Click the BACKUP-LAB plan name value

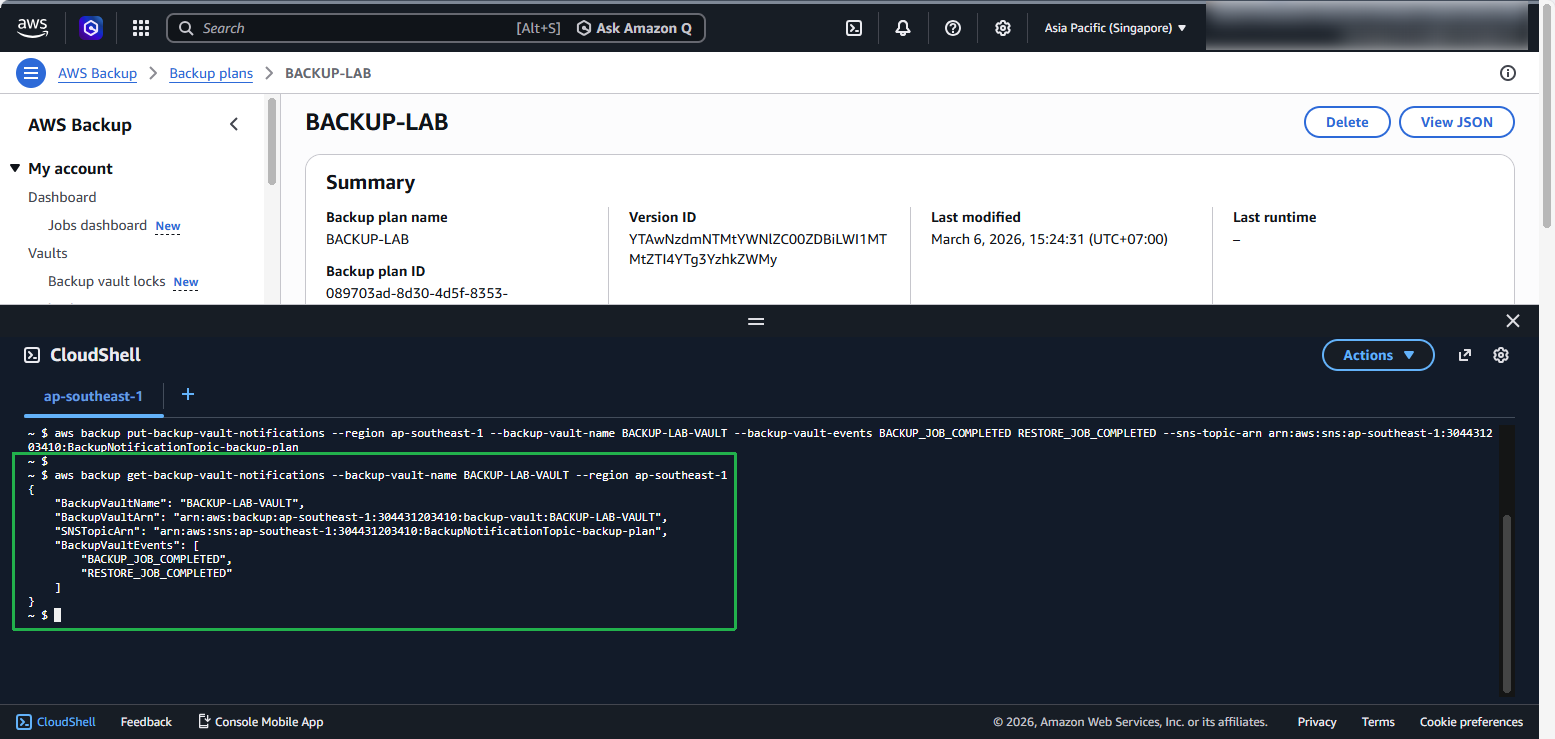point(367,239)
